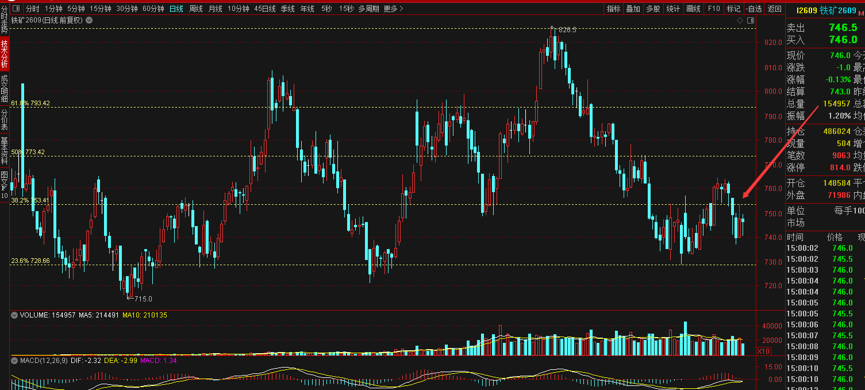Click the 828.9 high price marker

(x=567, y=30)
